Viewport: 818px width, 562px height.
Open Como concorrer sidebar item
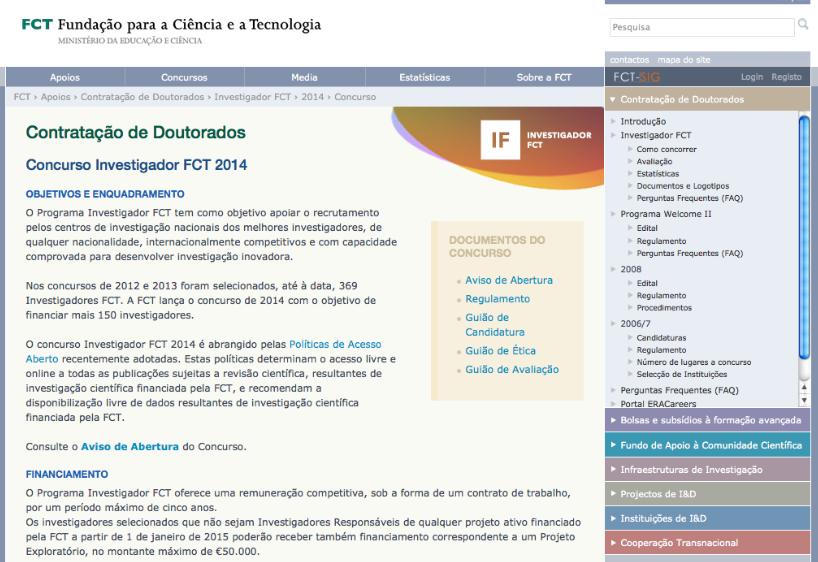pos(666,149)
